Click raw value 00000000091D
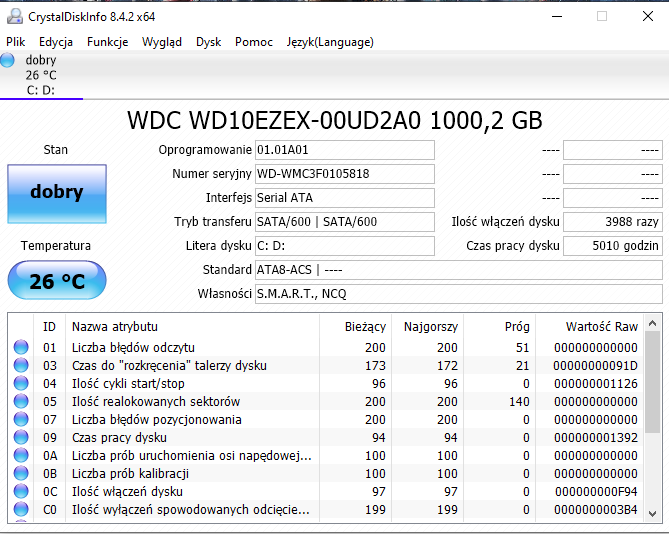The image size is (669, 534). (x=595, y=366)
